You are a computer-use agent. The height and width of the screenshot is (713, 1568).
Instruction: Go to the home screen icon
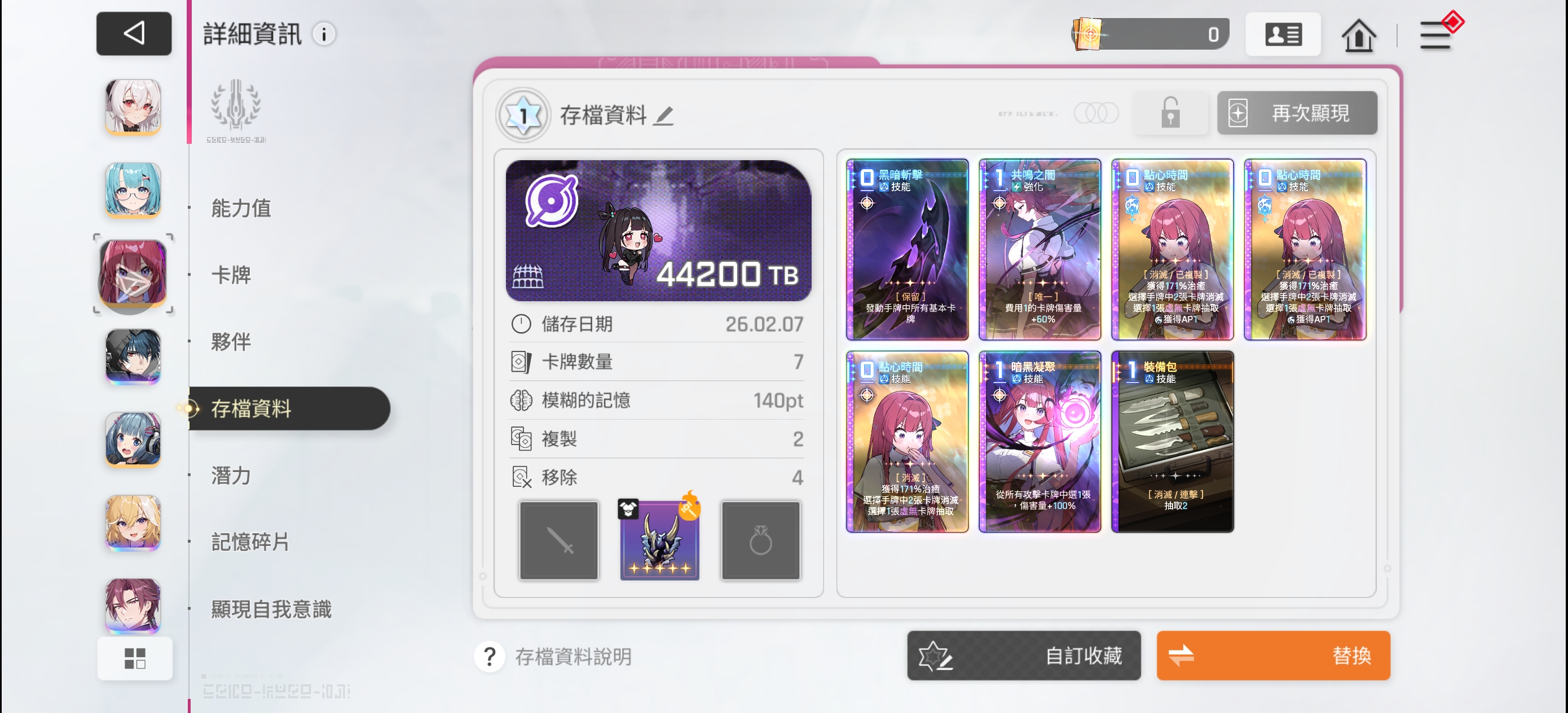tap(1358, 36)
